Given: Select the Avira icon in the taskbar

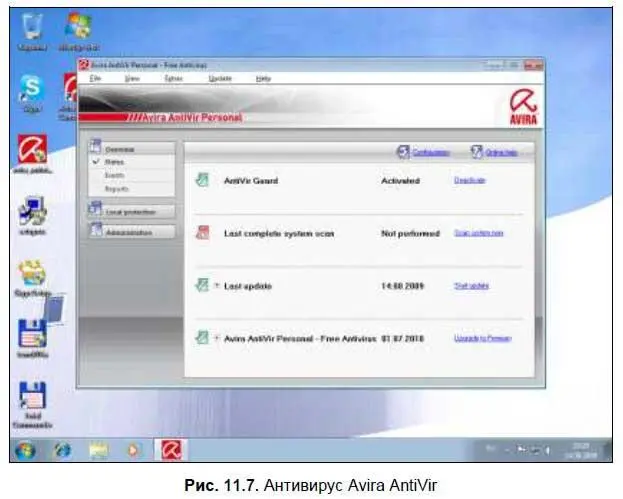Looking at the screenshot, I should click(171, 450).
